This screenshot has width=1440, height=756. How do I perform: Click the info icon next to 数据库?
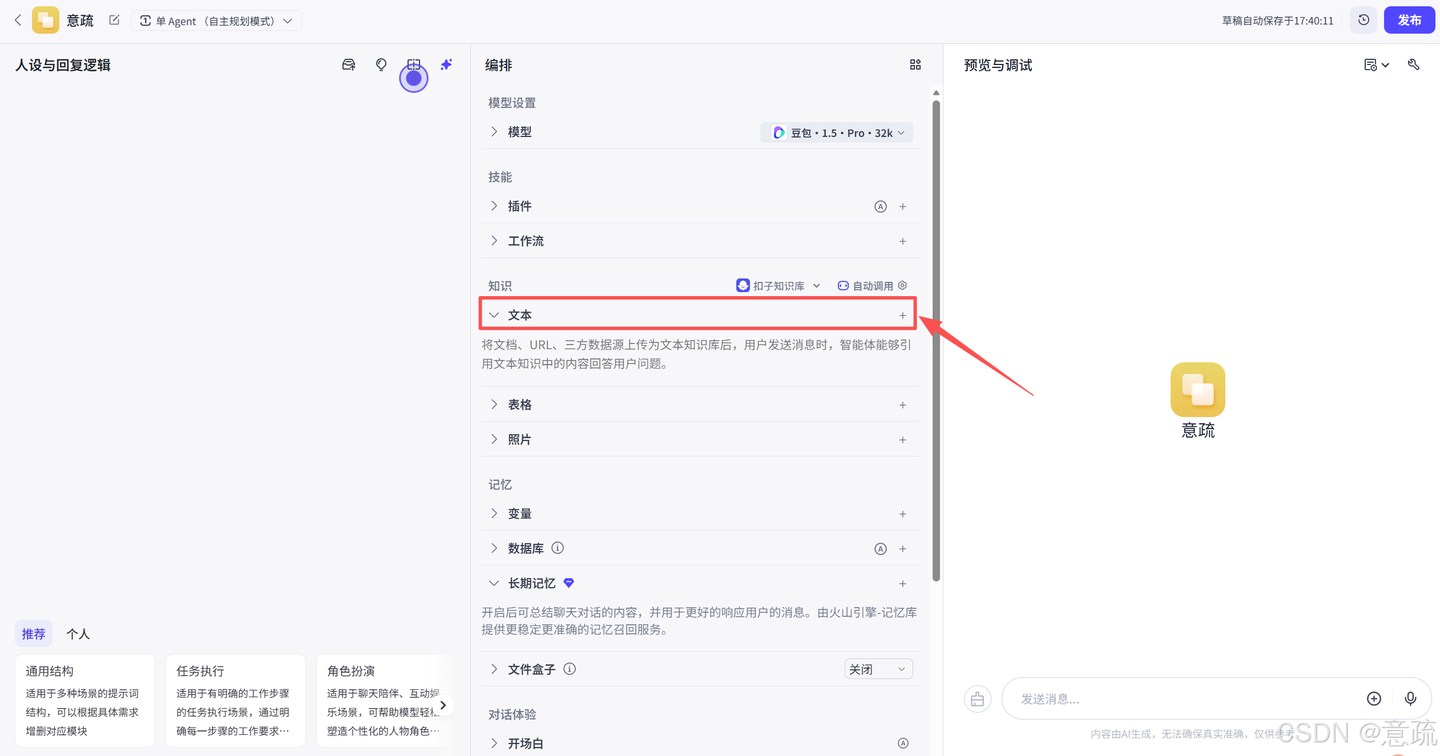click(558, 548)
